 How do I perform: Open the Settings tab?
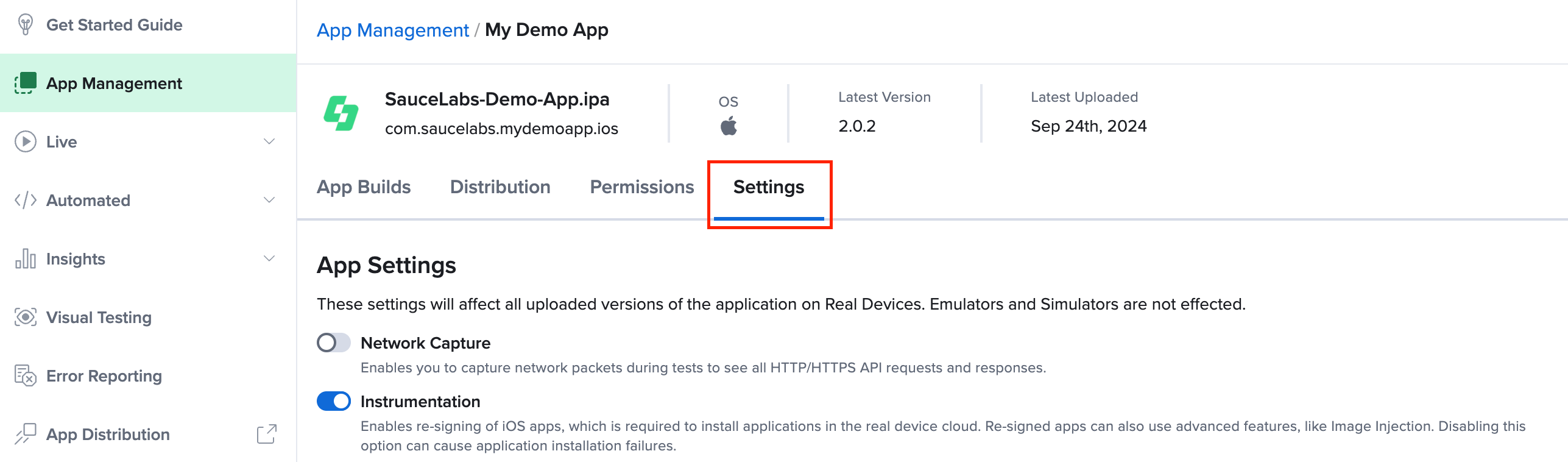768,187
